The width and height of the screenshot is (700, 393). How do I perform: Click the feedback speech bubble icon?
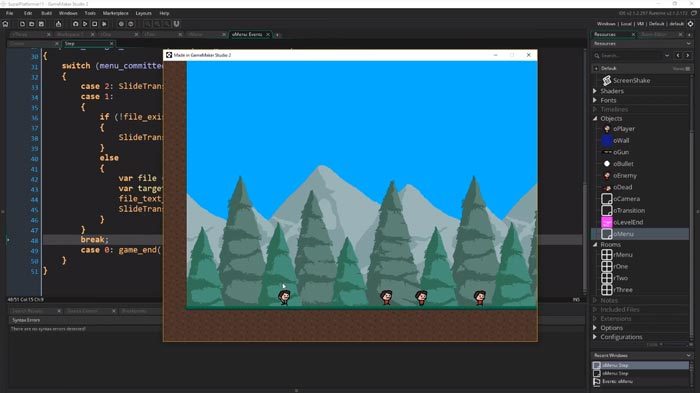point(694,13)
